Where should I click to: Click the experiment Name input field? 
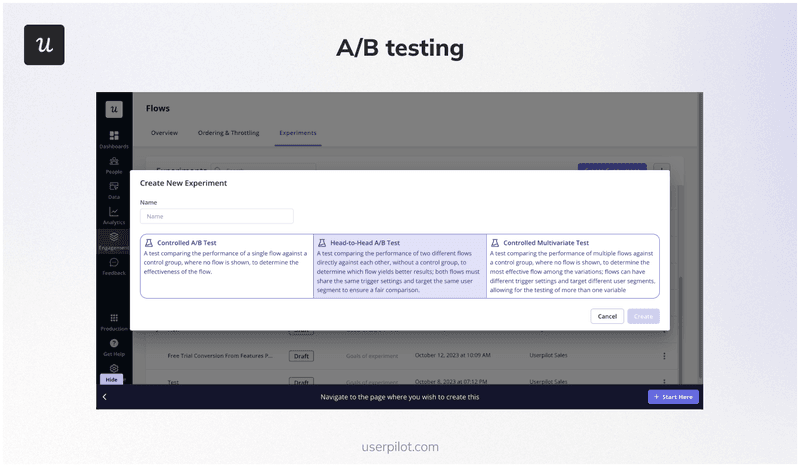216,216
